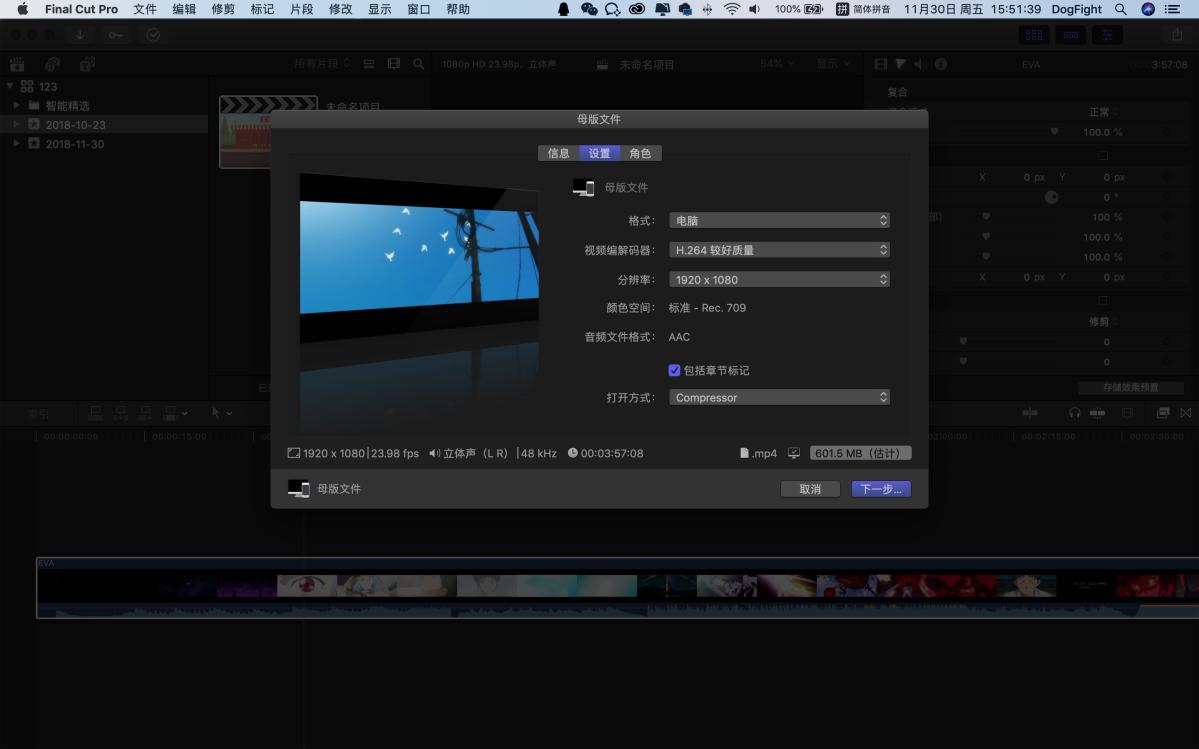Screen dimensions: 1199x749
Task: Open the 分辨率 1920 x 1080 dropdown
Action: 779,280
